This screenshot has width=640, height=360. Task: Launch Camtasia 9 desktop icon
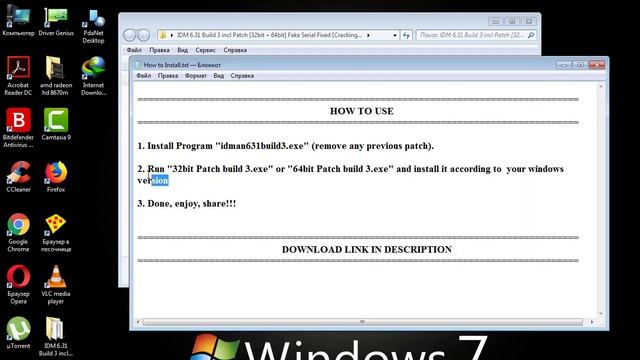[56, 124]
